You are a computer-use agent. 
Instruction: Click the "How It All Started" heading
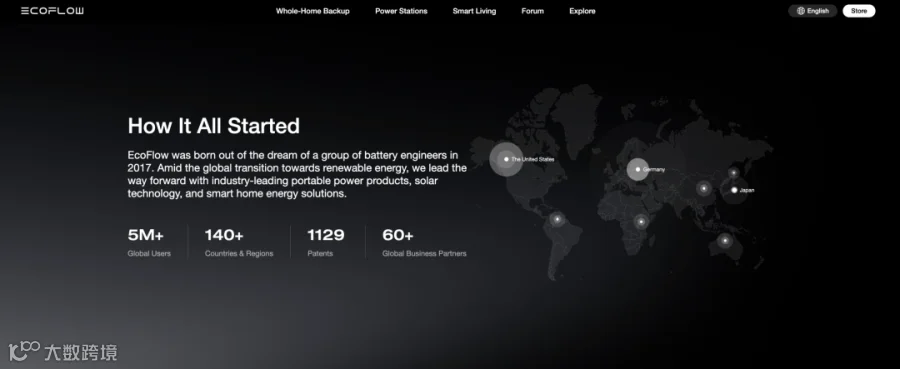point(214,126)
